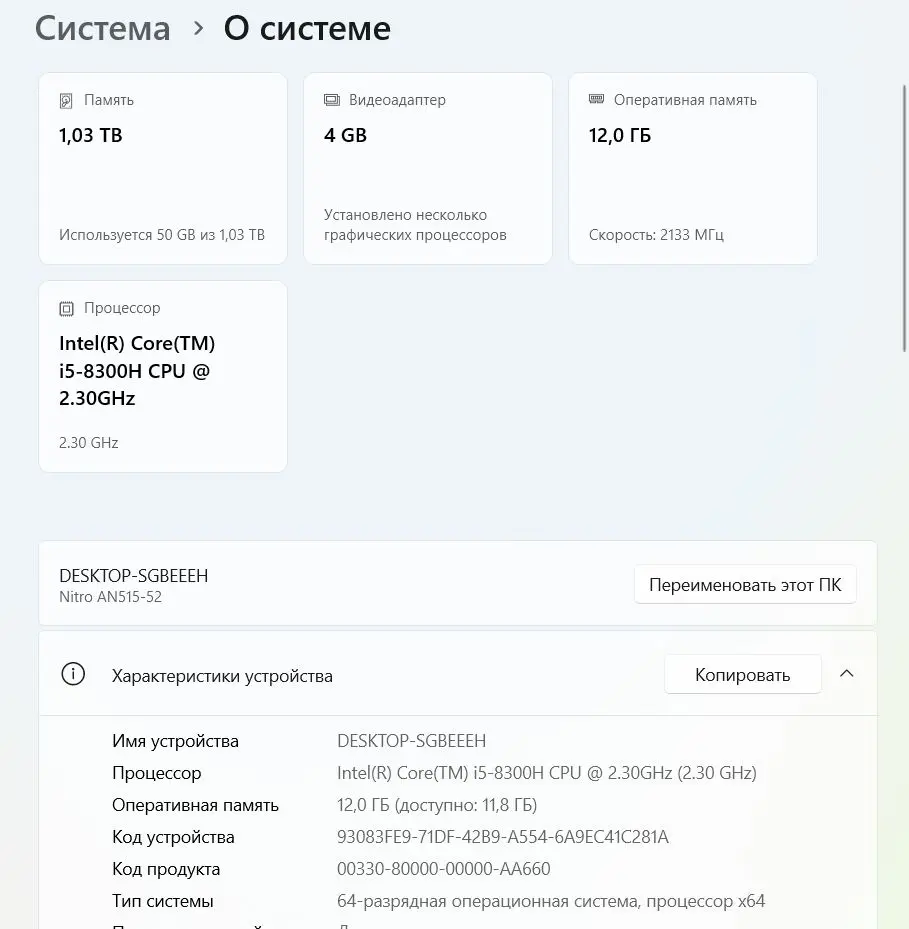
Task: Open the Видеоадаптер 4 GB card
Action: tap(428, 168)
